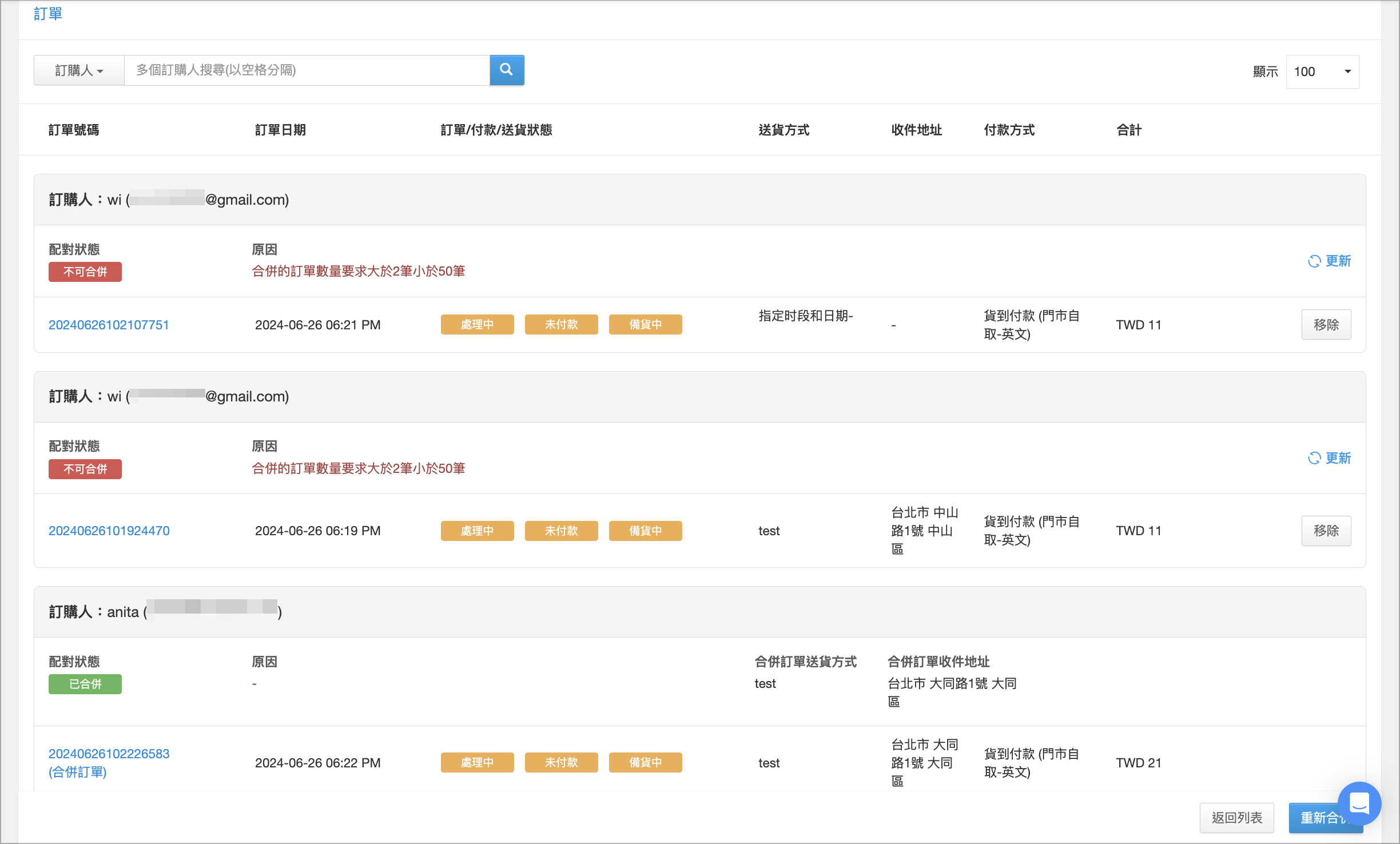
Task: Click the 訂單號碼 column header
Action: coord(74,130)
